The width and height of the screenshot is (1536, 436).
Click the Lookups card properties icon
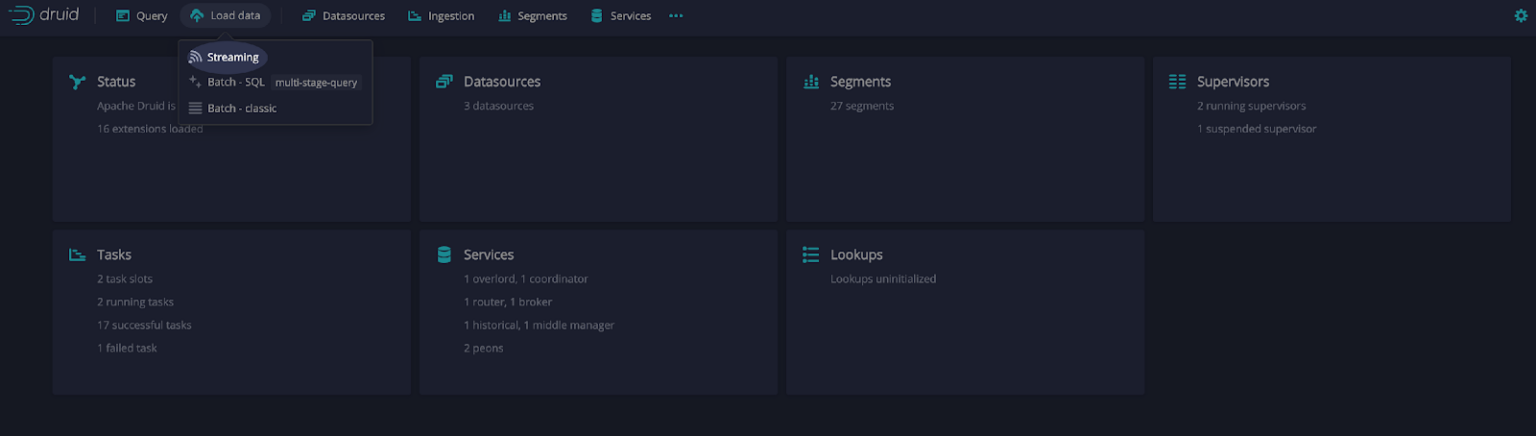pyautogui.click(x=811, y=255)
